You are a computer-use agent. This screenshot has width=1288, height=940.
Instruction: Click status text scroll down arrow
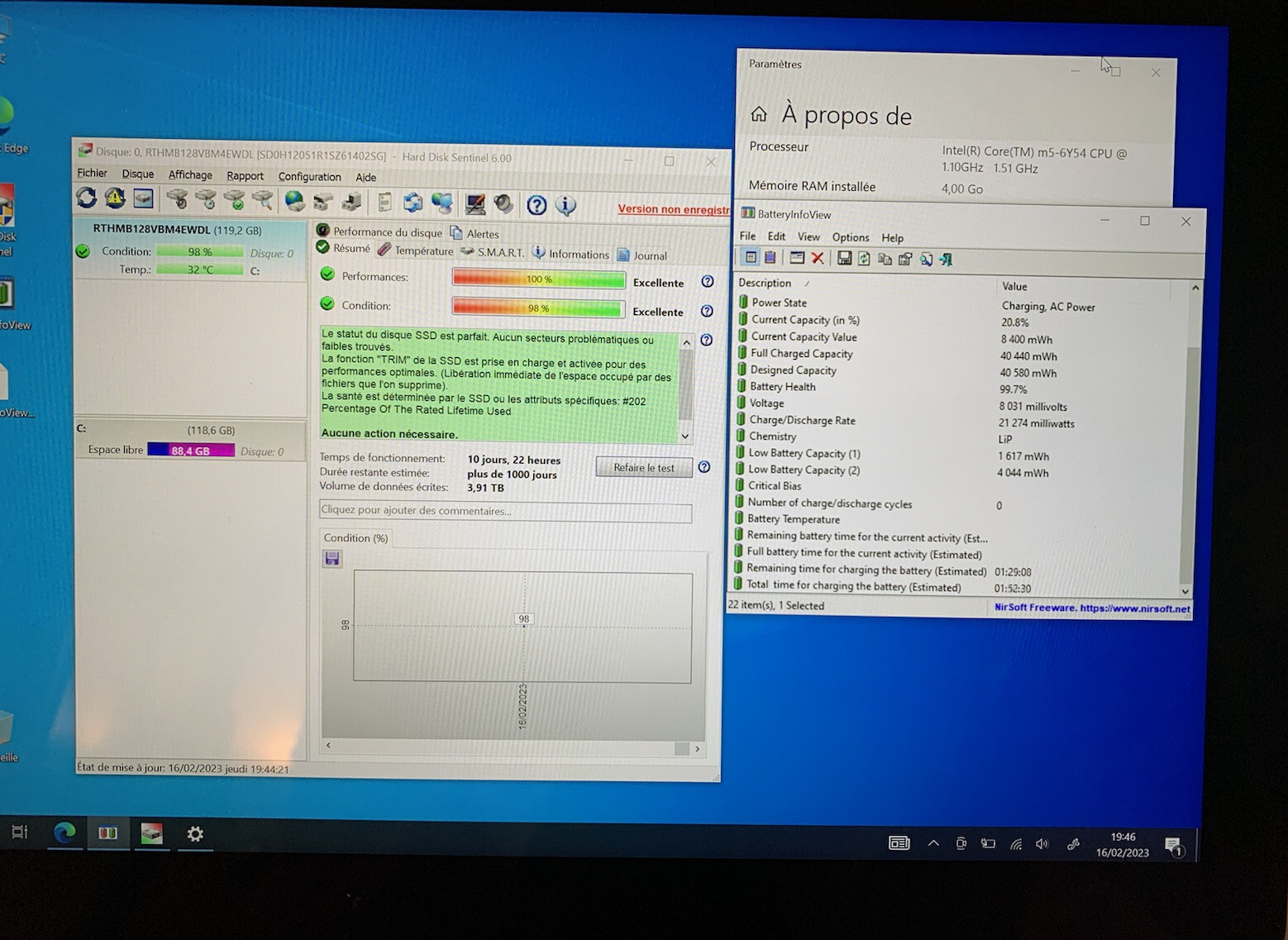(685, 436)
